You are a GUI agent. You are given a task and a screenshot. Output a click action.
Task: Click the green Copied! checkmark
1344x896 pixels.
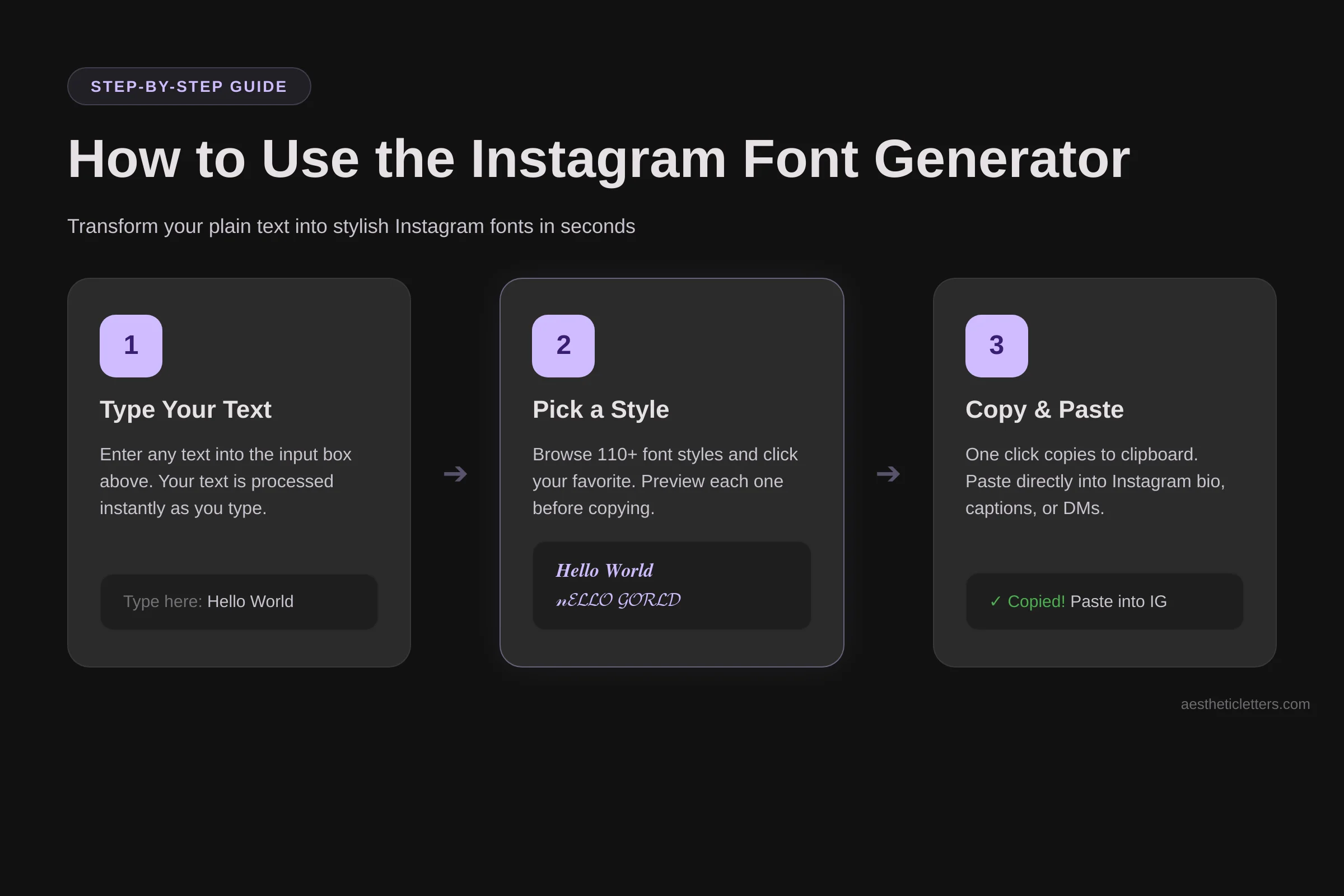(x=996, y=601)
